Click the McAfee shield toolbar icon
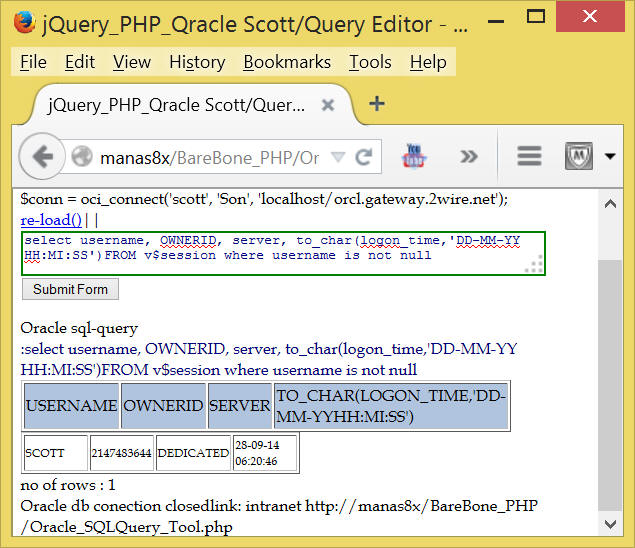 (579, 156)
